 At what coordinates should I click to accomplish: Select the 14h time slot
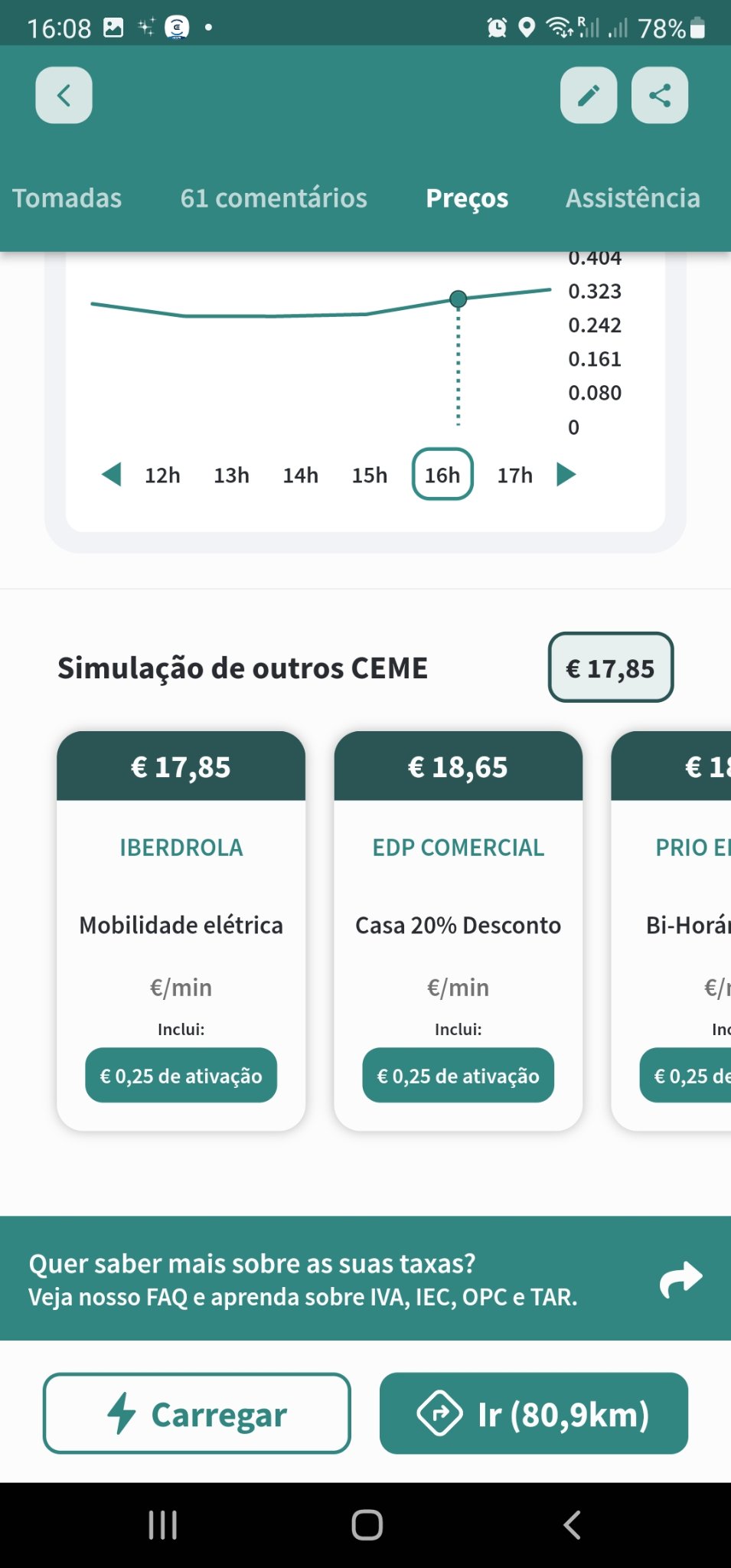coord(300,475)
